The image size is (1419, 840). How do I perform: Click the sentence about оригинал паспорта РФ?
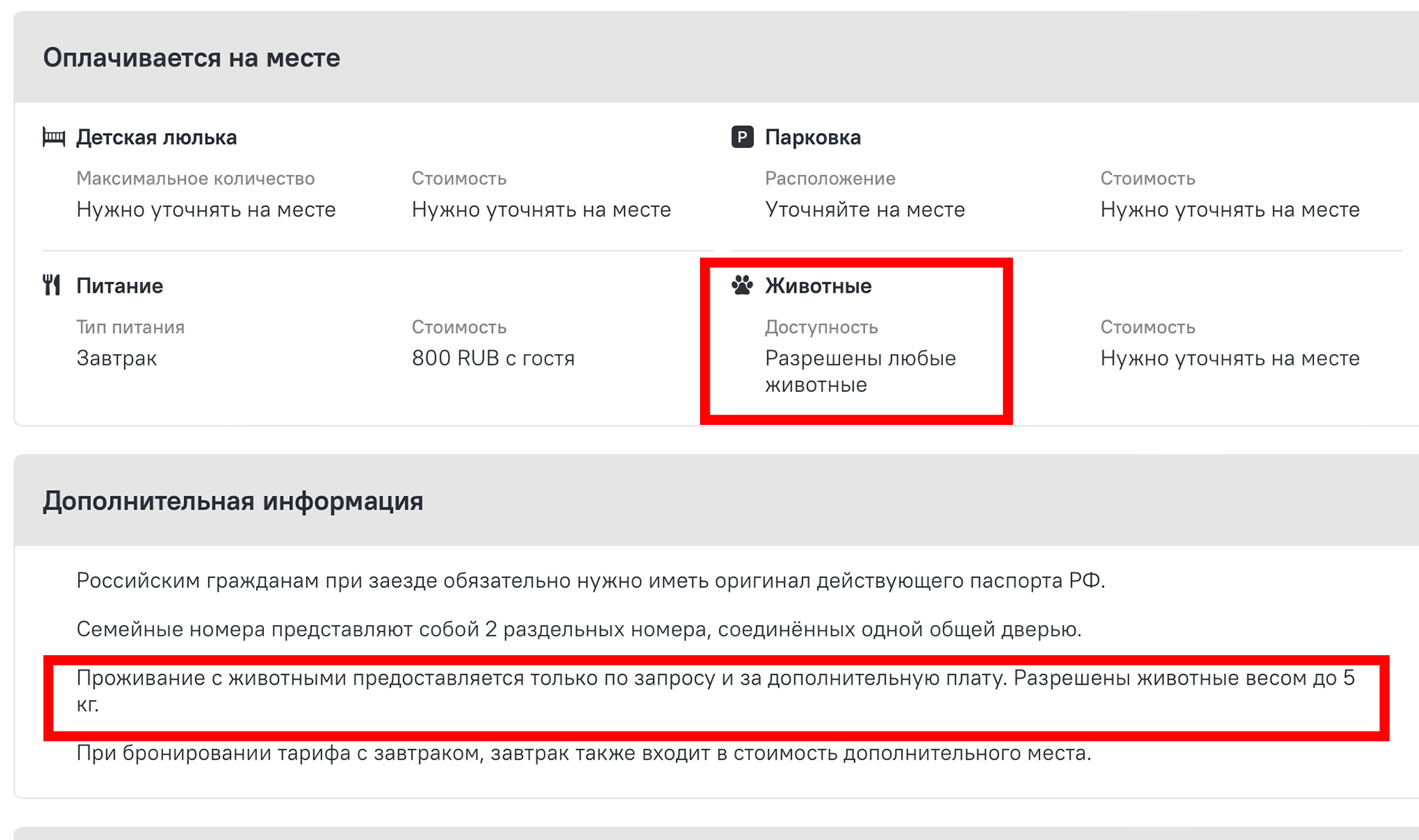click(591, 581)
